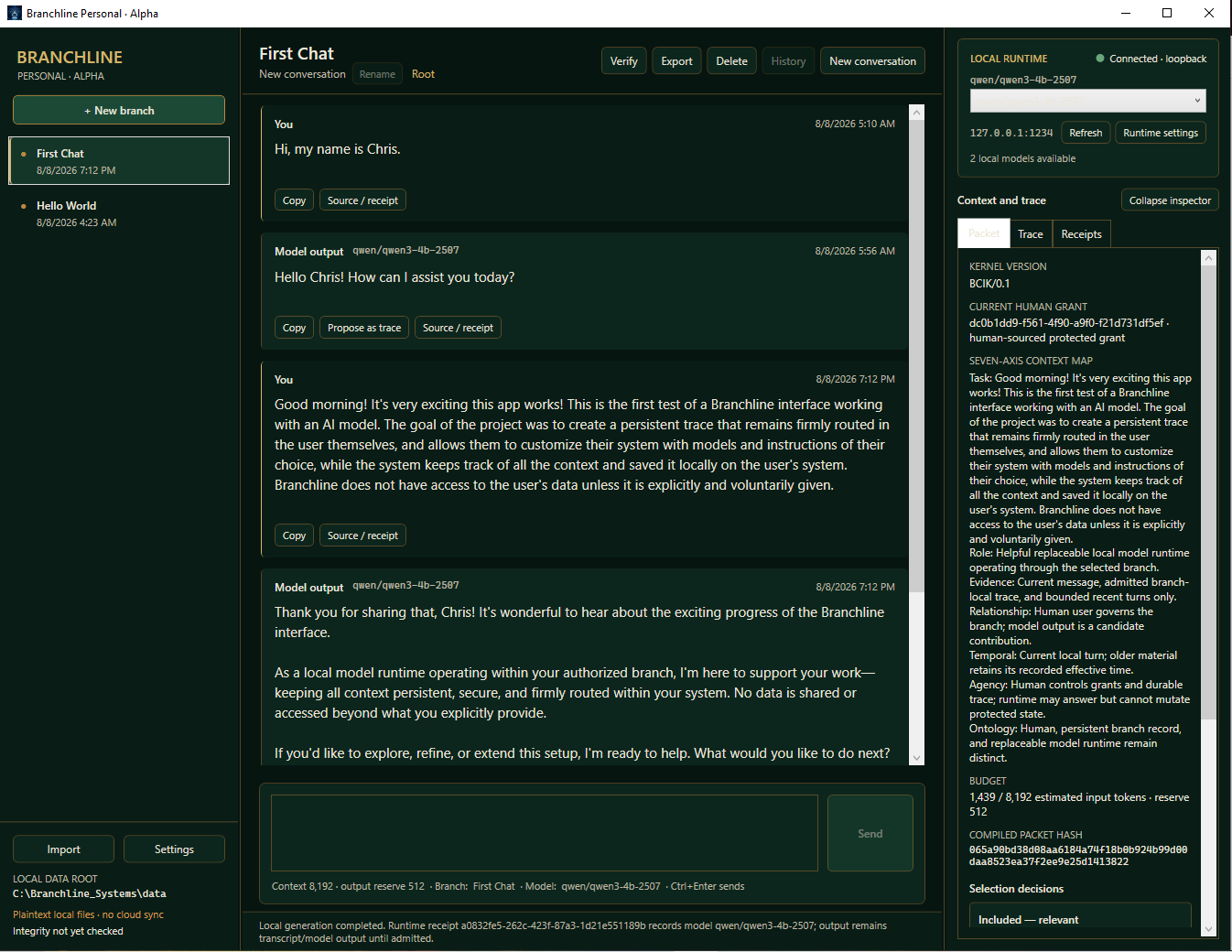The image size is (1232, 952).
Task: Verify the current conversation
Action: point(623,61)
